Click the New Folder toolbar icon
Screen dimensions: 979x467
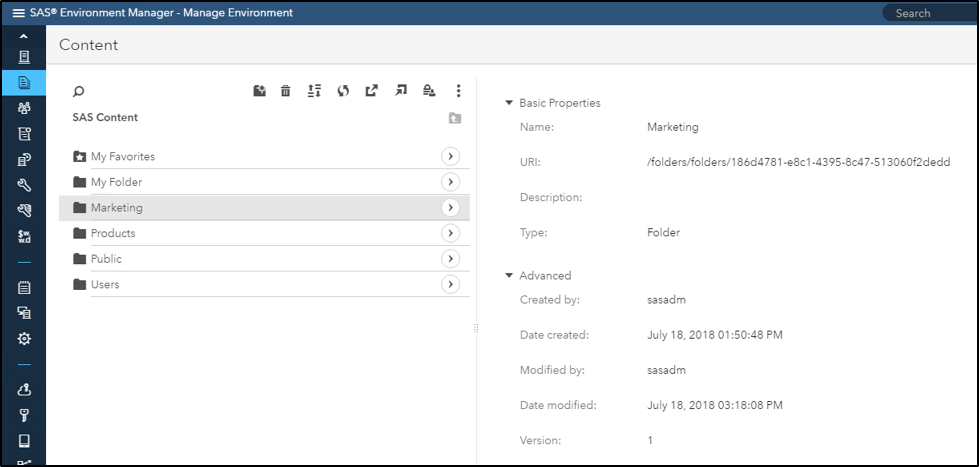click(259, 91)
